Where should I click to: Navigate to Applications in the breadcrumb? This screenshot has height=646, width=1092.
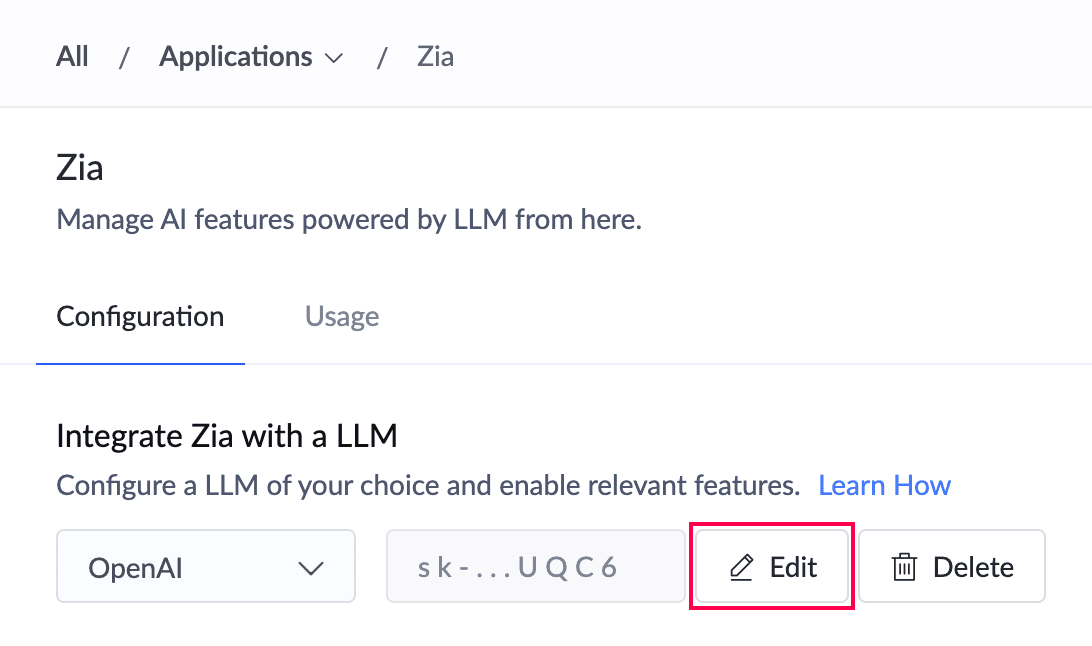click(236, 57)
